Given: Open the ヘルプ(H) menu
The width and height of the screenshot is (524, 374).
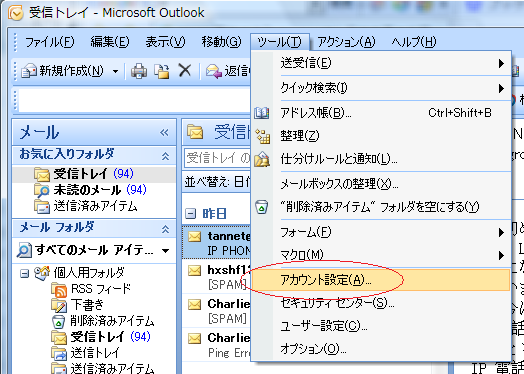Looking at the screenshot, I should tap(414, 42).
